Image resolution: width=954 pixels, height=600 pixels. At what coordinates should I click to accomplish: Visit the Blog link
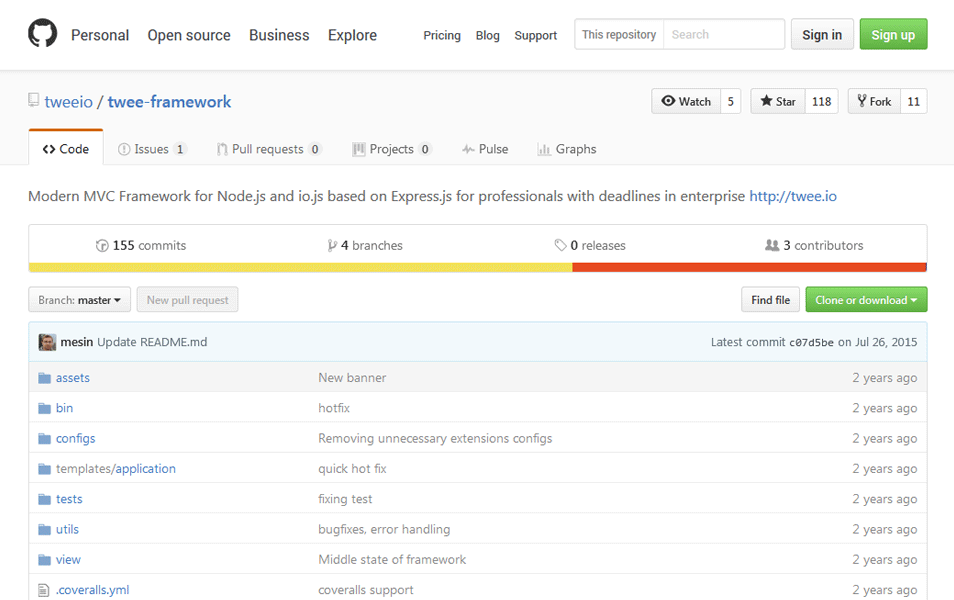(488, 35)
